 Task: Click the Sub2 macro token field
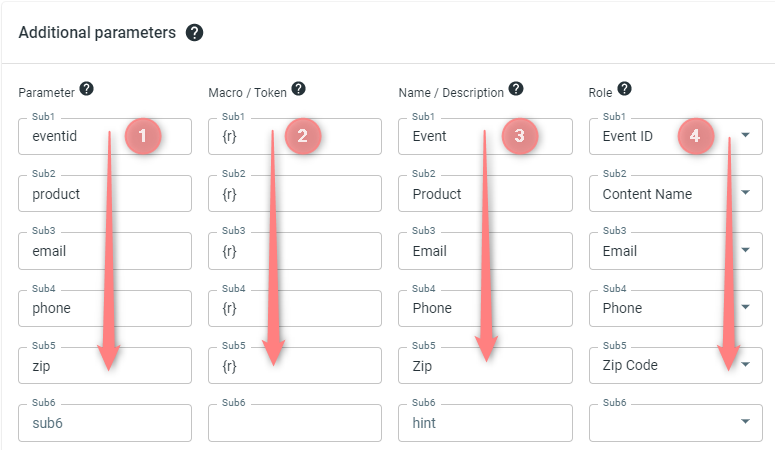click(295, 193)
